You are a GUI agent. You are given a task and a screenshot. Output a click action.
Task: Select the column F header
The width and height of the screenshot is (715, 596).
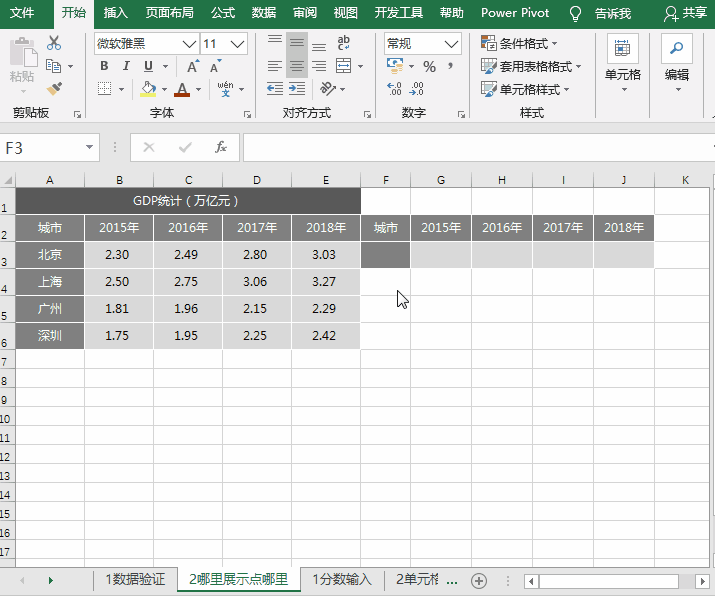386,180
